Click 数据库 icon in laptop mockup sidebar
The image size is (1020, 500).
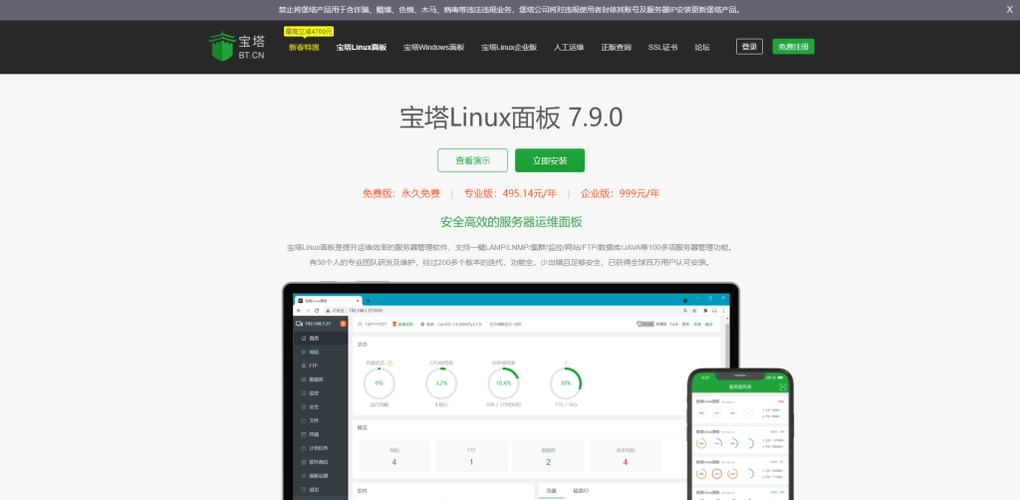pyautogui.click(x=303, y=379)
